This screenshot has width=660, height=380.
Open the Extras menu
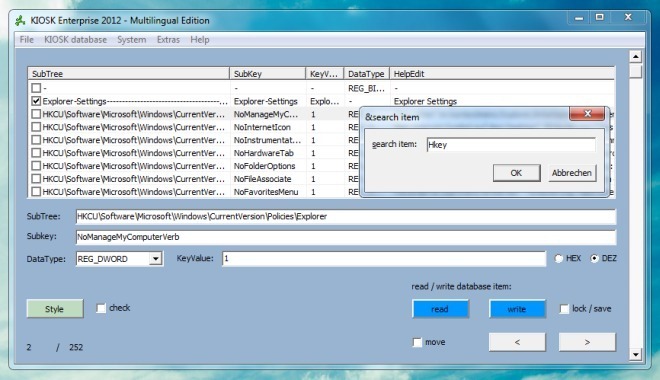(168, 40)
